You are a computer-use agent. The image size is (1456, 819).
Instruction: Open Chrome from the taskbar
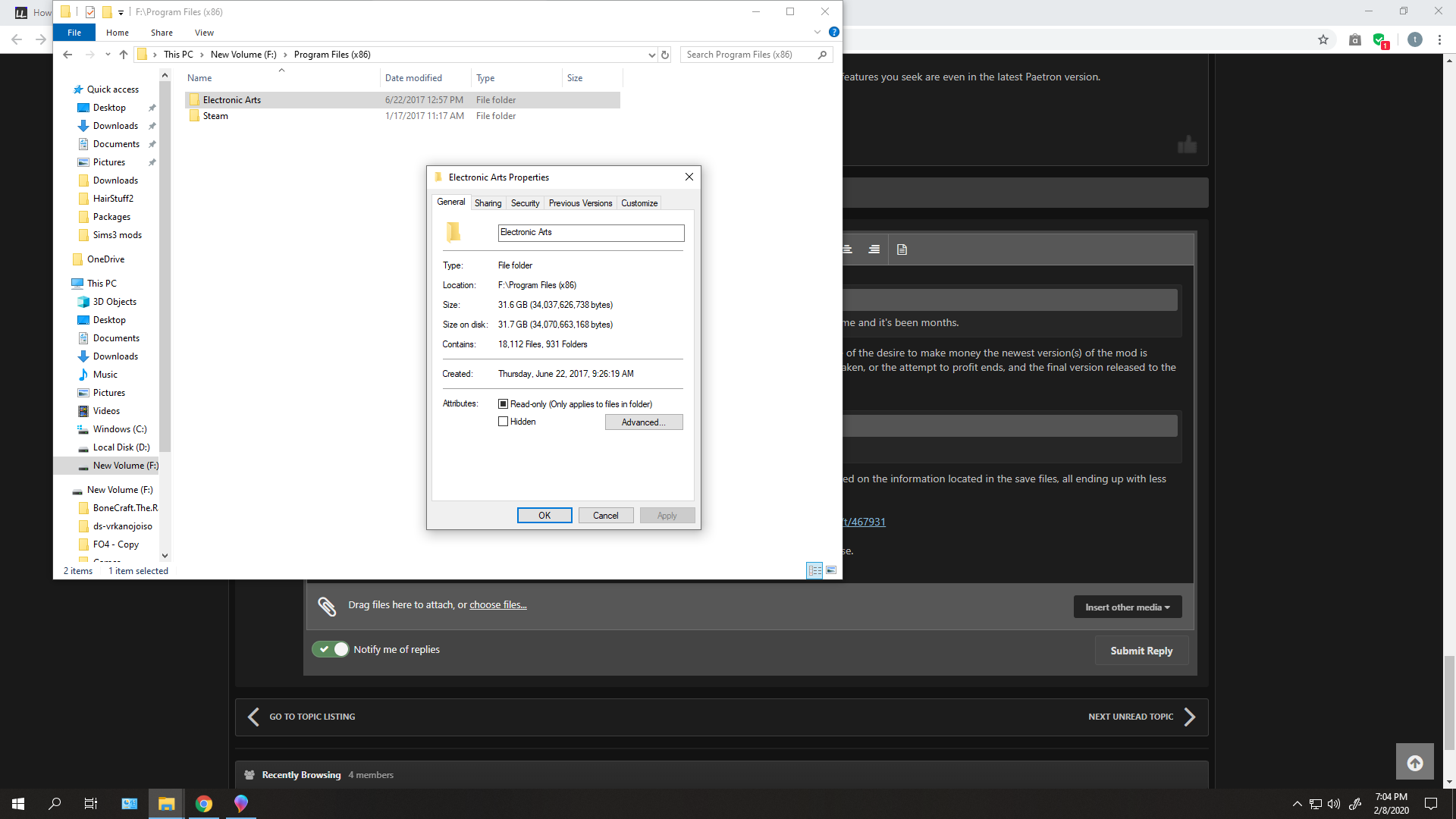click(203, 804)
